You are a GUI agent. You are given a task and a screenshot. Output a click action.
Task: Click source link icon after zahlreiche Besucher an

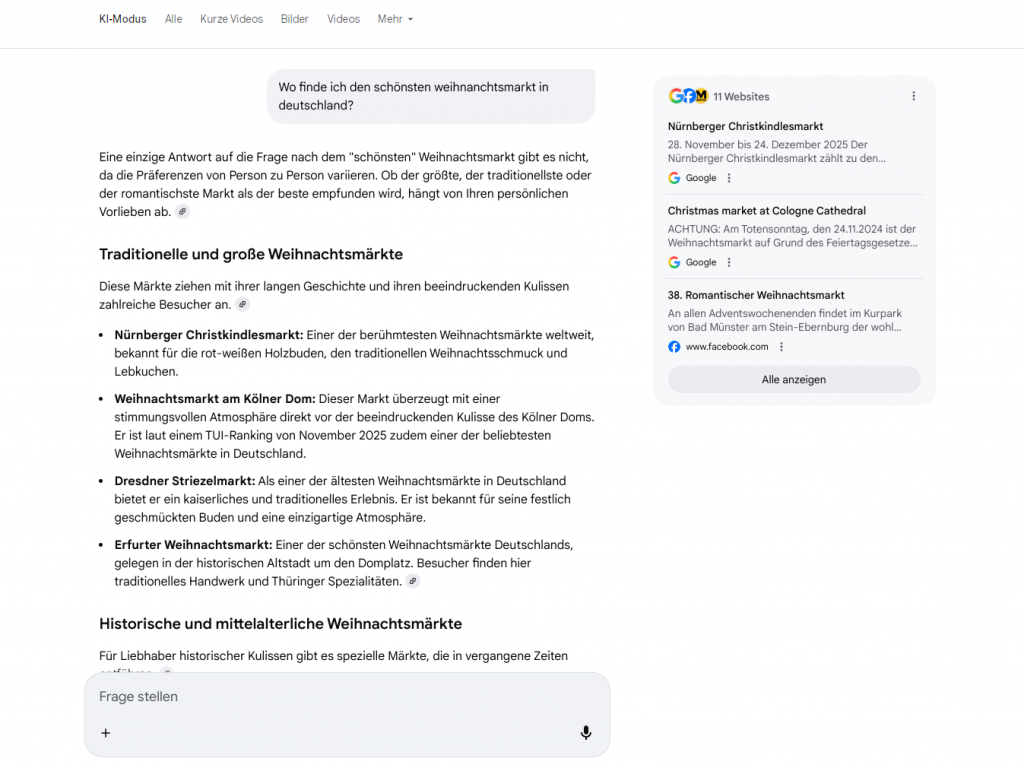242,304
